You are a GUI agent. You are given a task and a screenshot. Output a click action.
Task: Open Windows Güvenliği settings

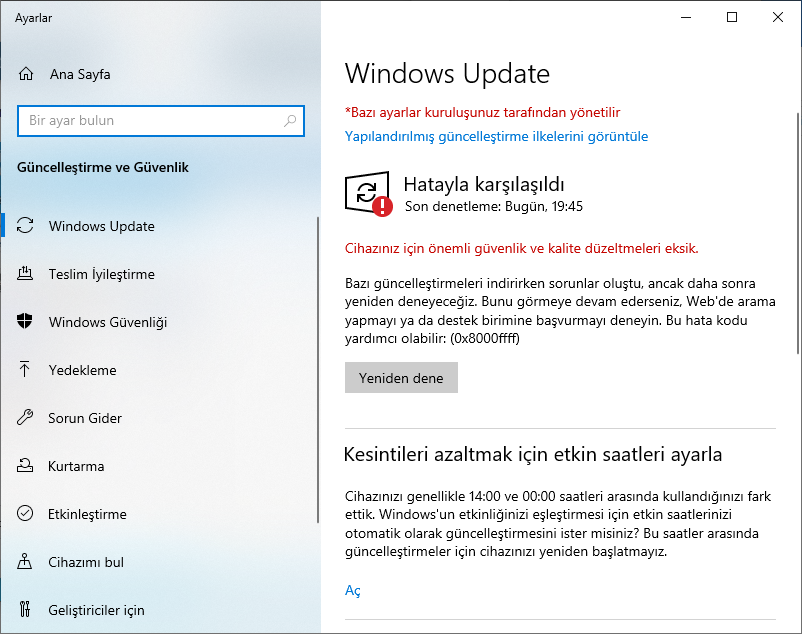point(107,322)
